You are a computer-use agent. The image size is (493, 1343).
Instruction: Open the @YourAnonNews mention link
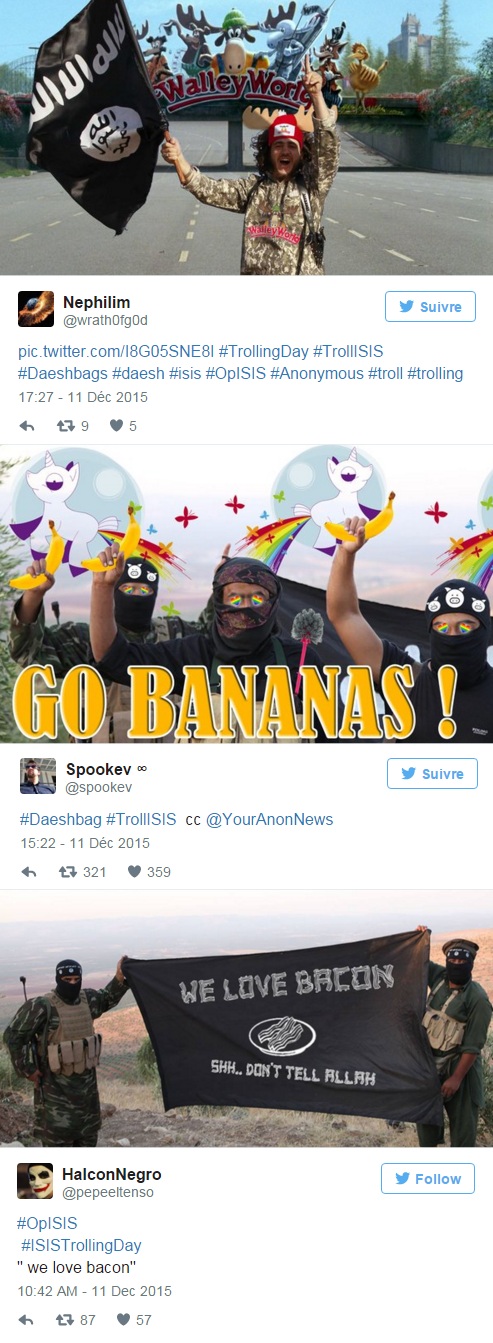(x=269, y=820)
